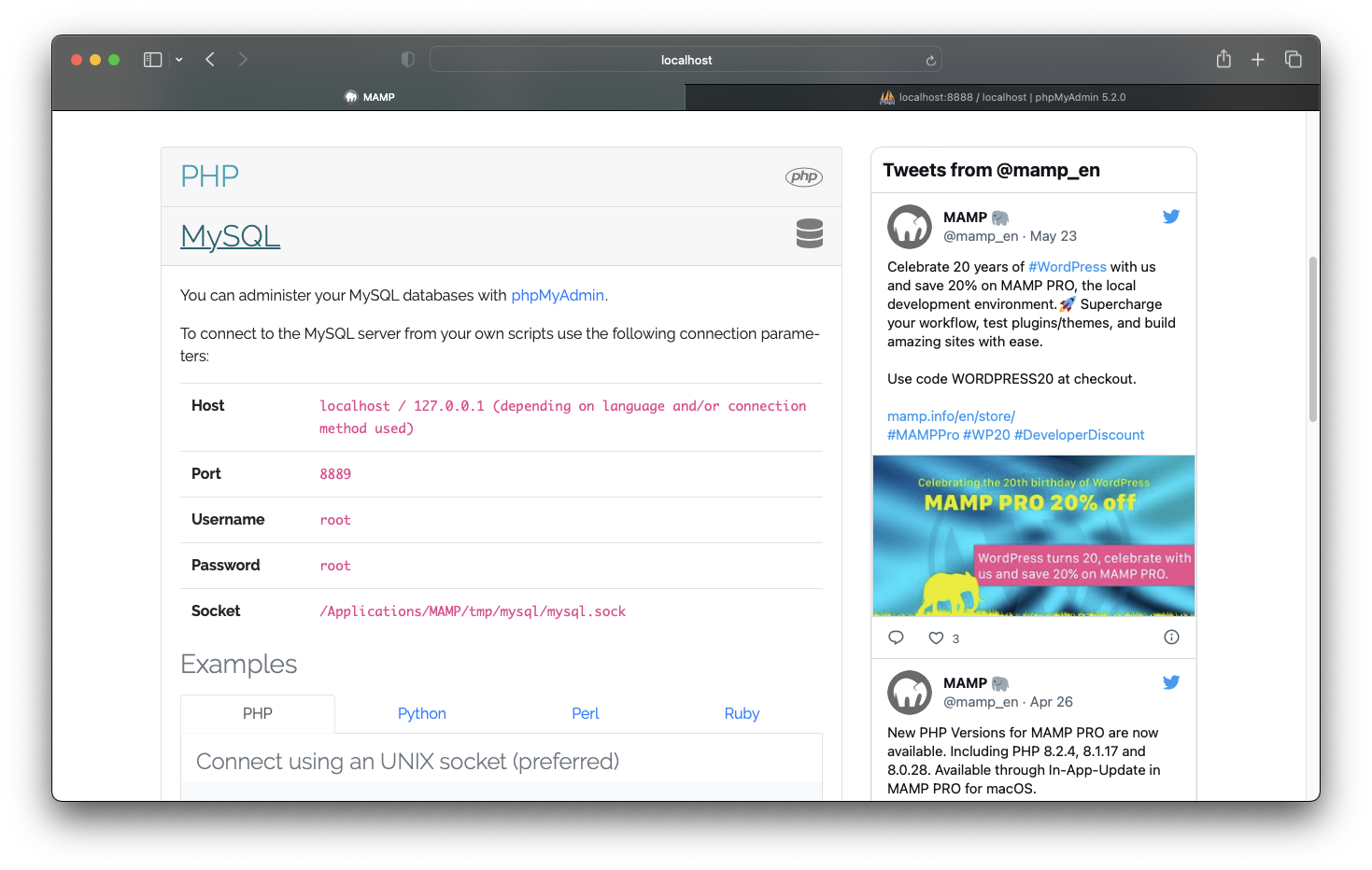This screenshot has width=1372, height=870.
Task: Click @mamp_en handle on Apr 26 tweet
Action: click(981, 702)
